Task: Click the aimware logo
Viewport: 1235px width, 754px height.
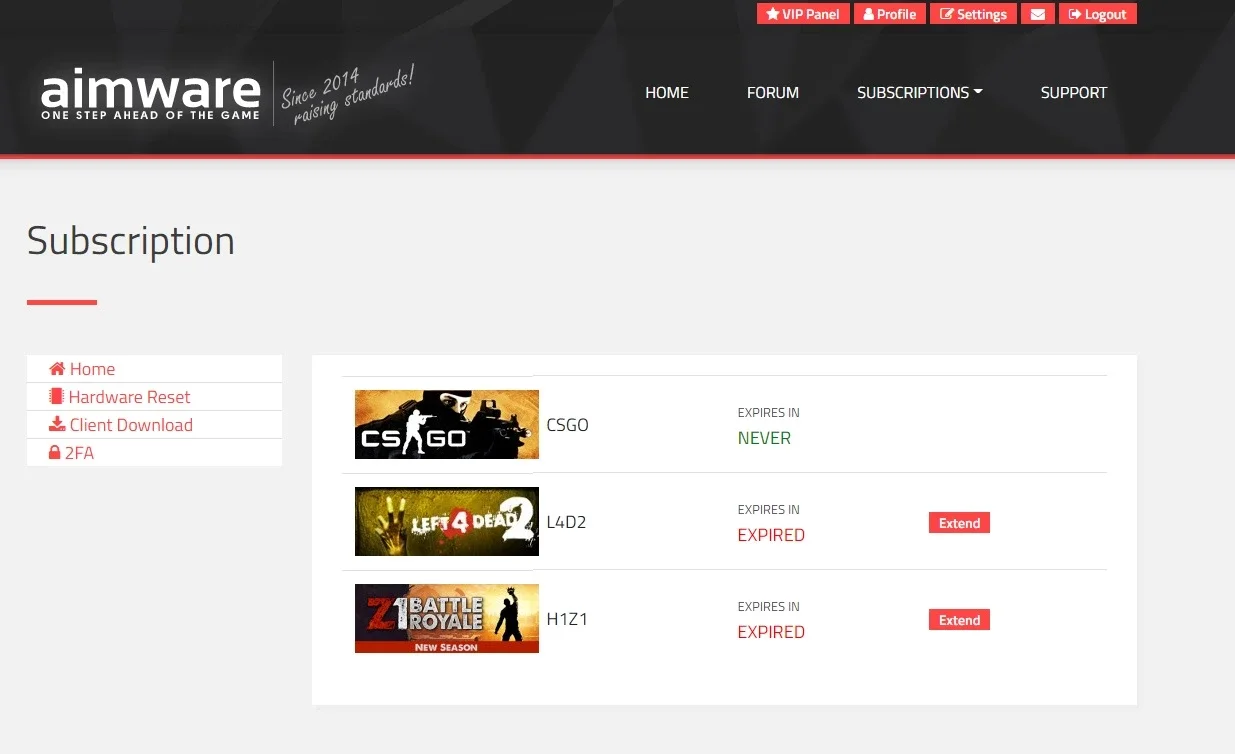Action: 150,94
